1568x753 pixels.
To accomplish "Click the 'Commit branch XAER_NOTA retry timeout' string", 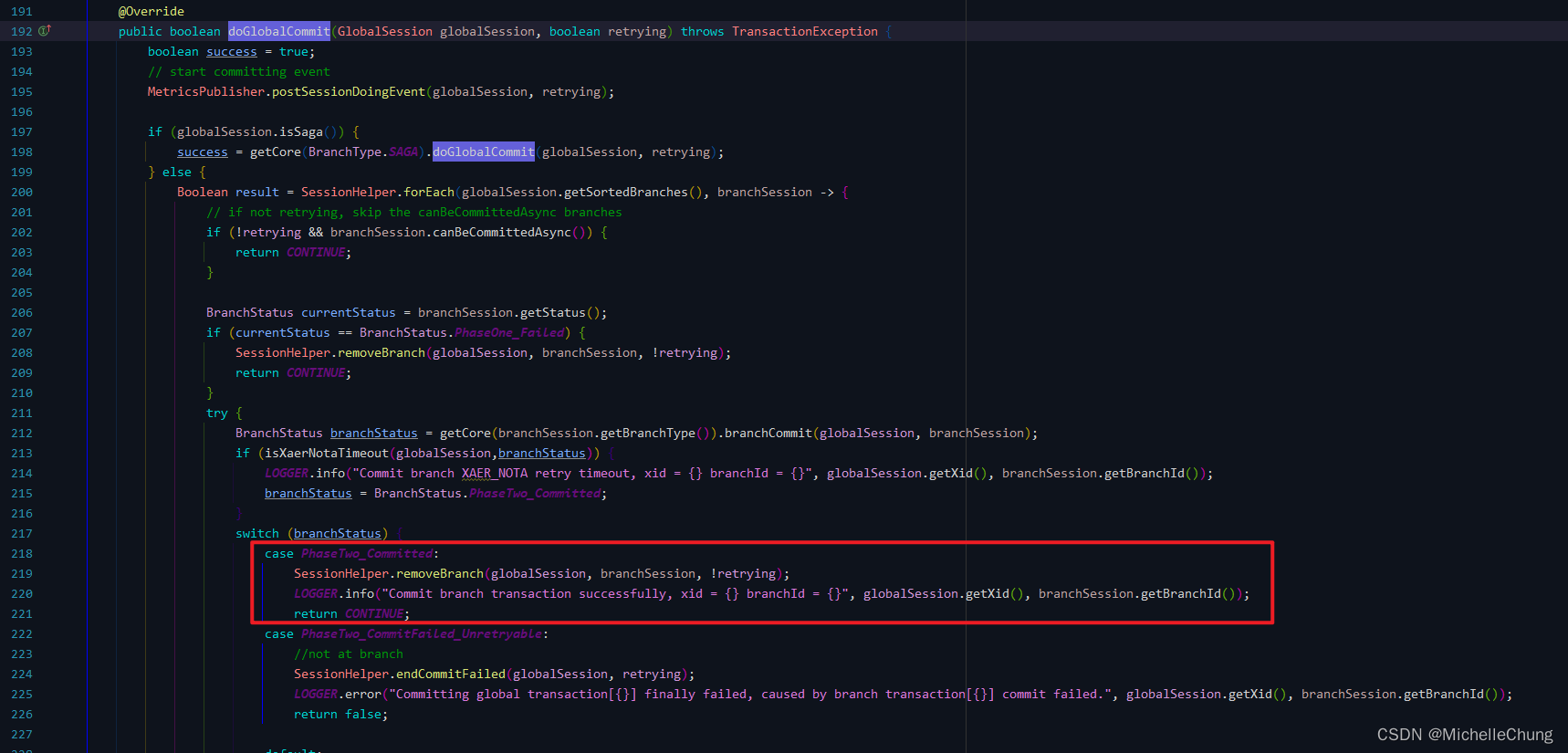I will point(582,473).
